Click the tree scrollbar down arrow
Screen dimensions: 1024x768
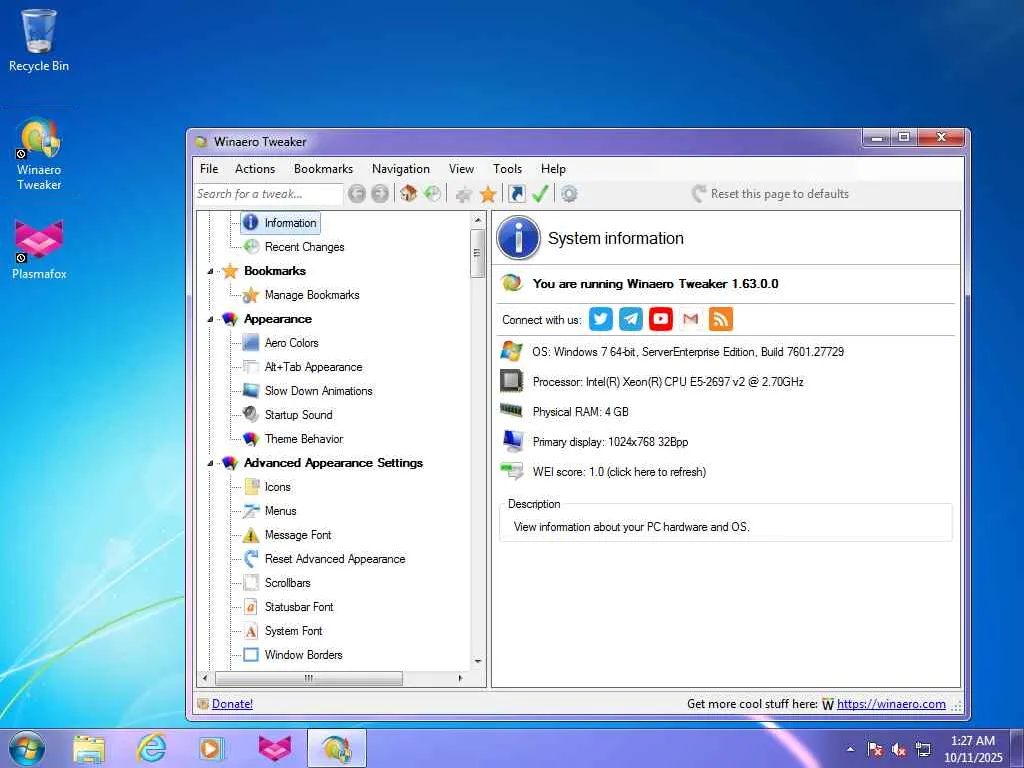(x=477, y=662)
